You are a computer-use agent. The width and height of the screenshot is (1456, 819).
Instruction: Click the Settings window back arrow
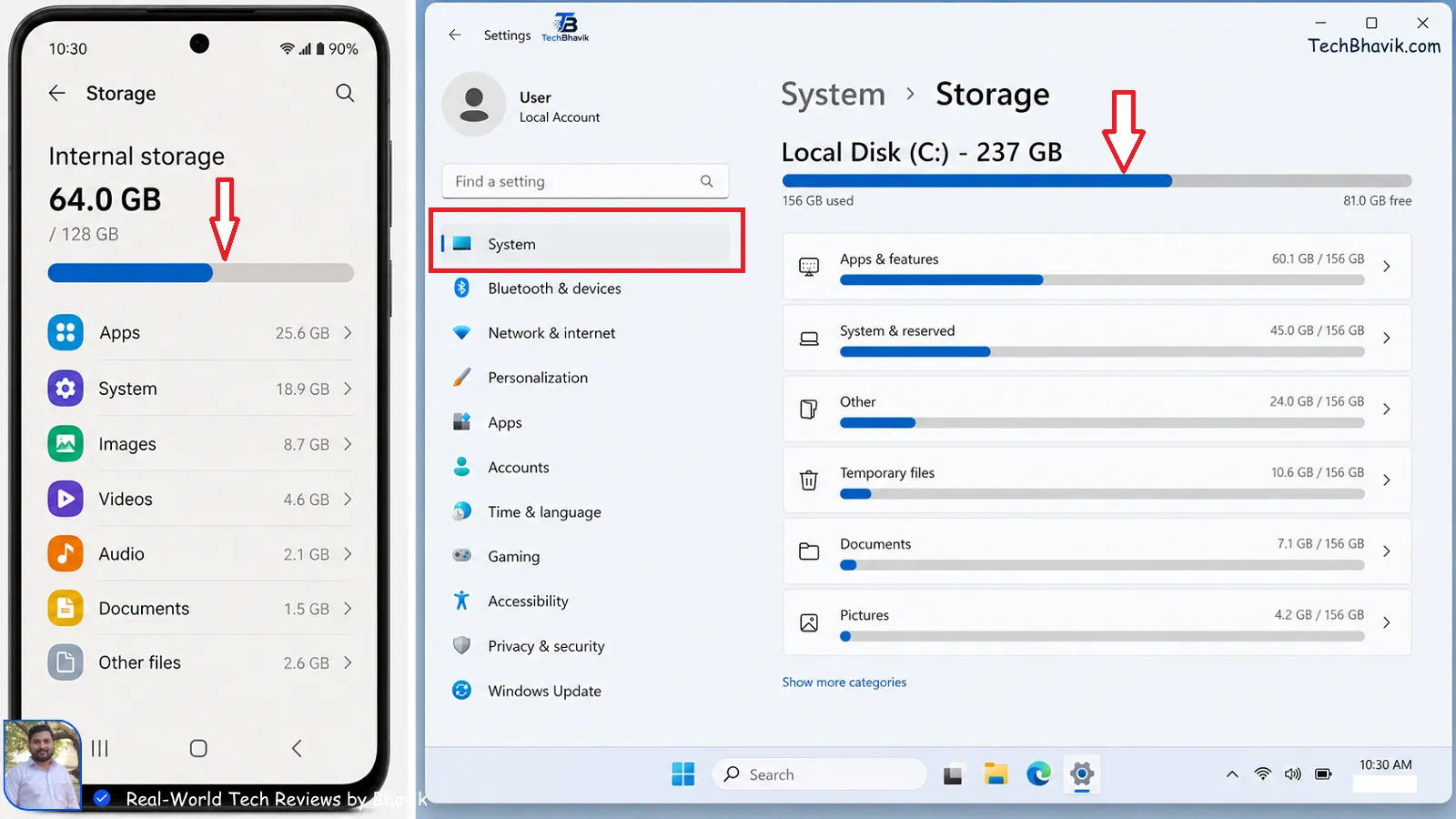(455, 35)
